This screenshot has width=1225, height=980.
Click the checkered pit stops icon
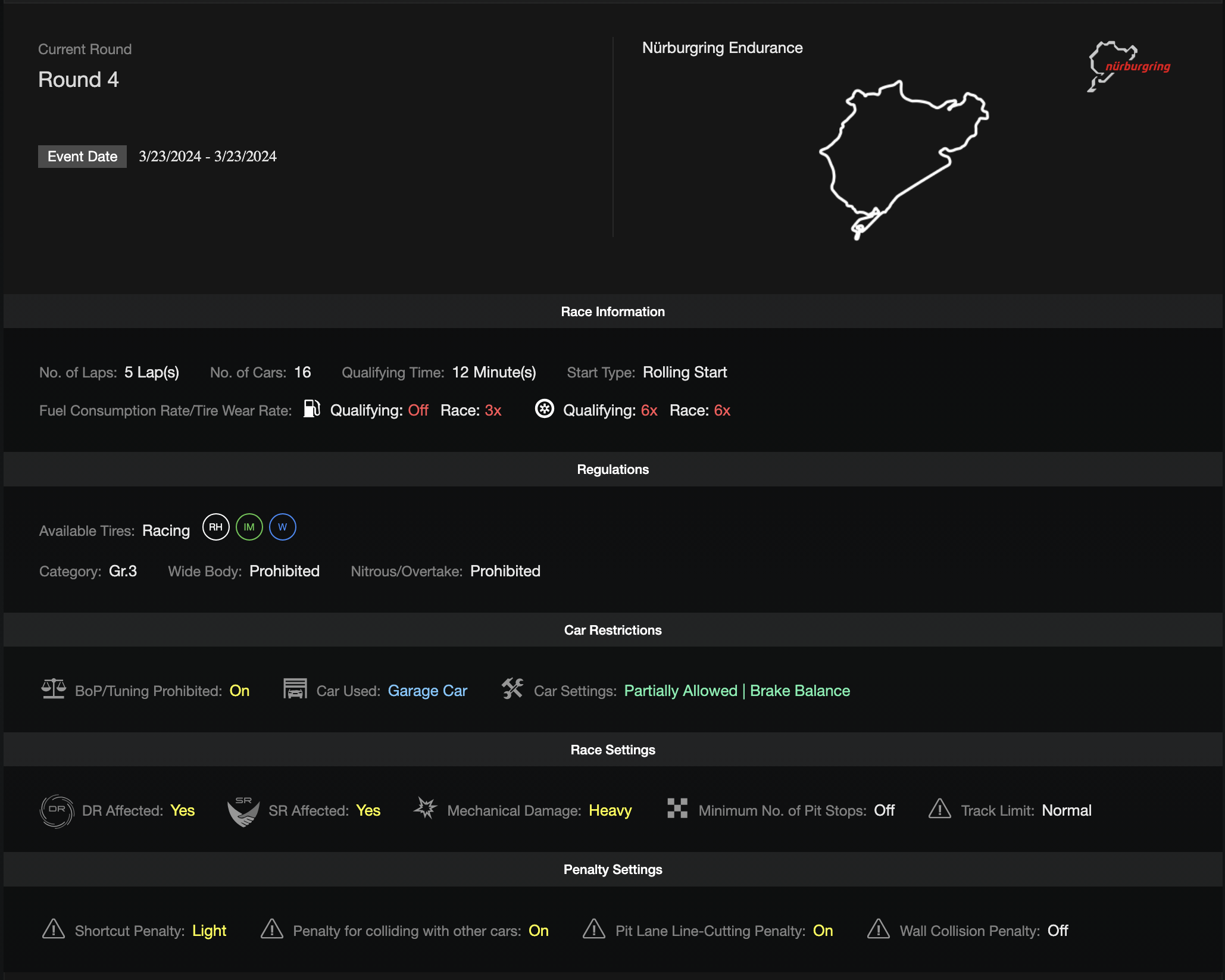[x=677, y=808]
